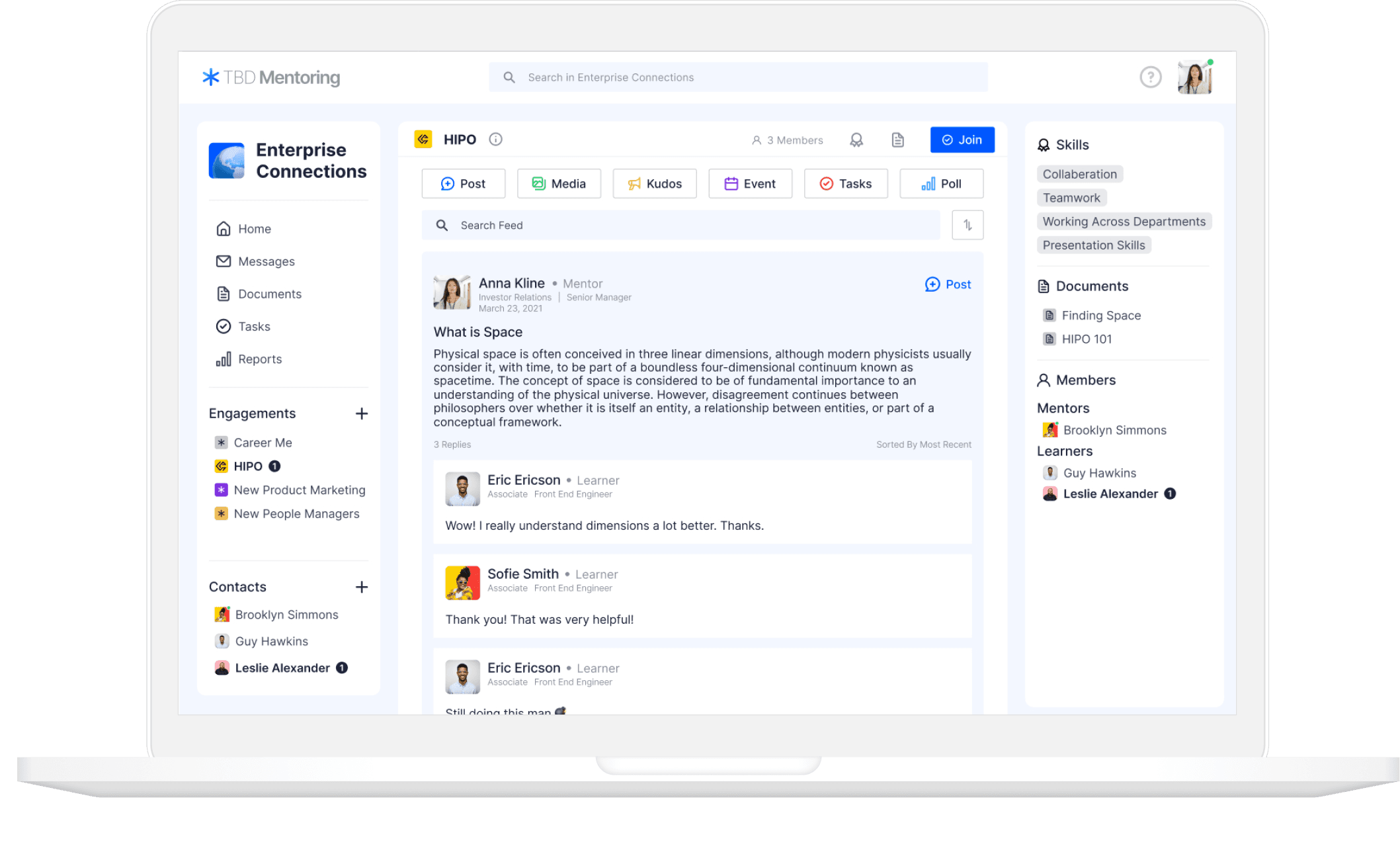
Task: Open Tasks in sidebar
Action: [243, 326]
